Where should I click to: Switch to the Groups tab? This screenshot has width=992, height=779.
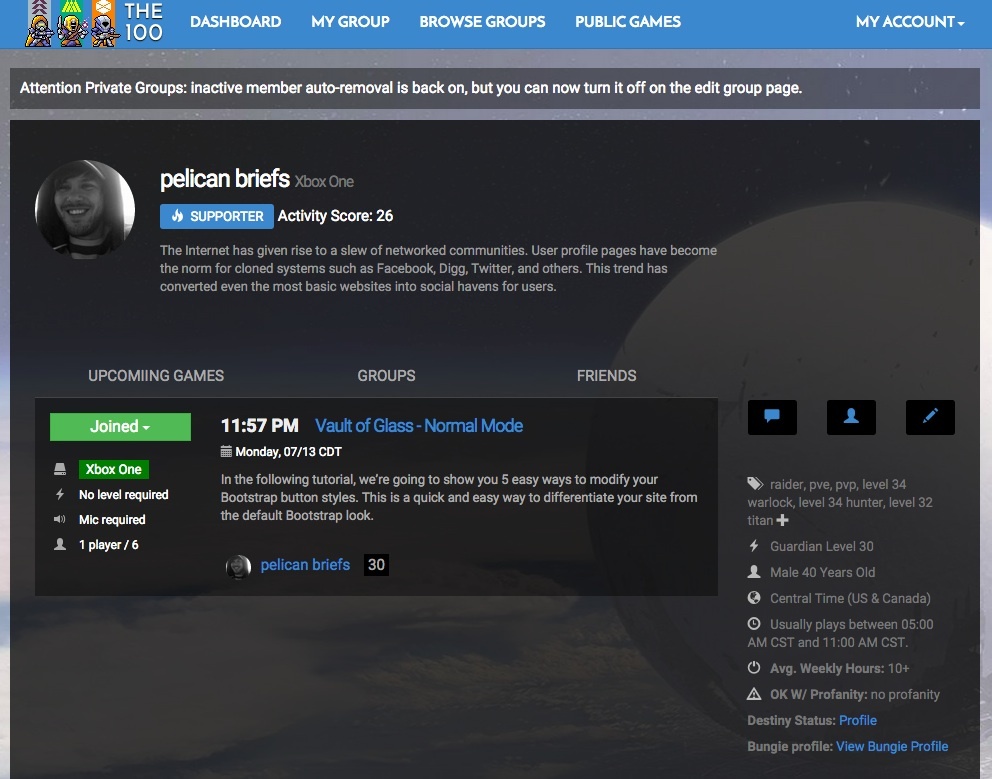386,376
